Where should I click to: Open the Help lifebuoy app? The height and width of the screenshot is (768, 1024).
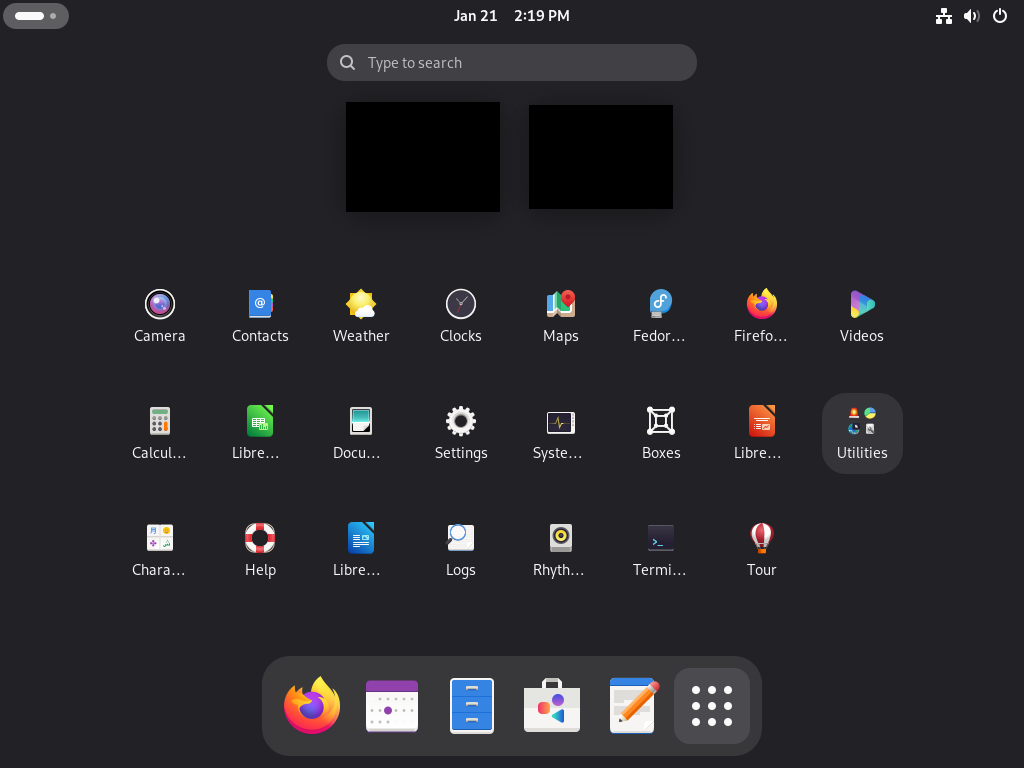(260, 550)
